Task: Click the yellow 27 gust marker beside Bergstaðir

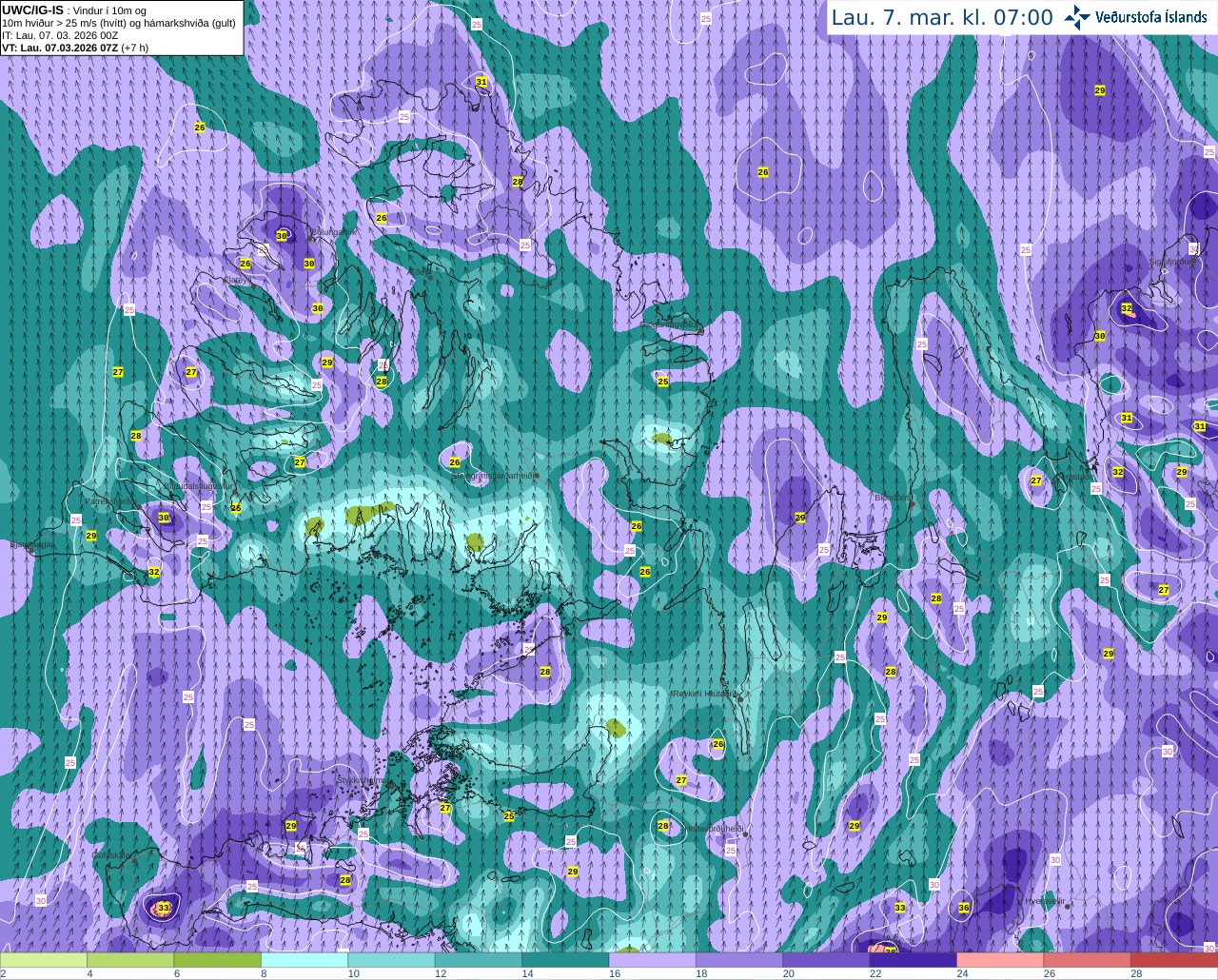Action: click(1036, 480)
